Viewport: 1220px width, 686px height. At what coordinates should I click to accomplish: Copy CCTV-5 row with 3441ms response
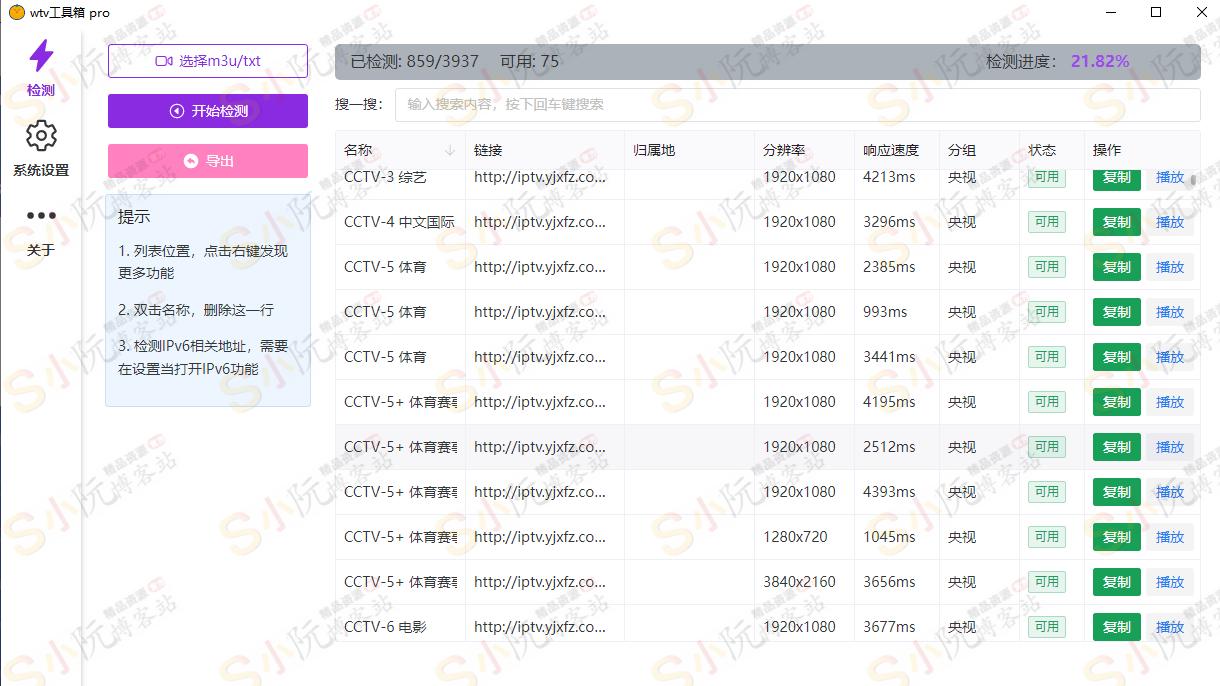tap(1116, 357)
